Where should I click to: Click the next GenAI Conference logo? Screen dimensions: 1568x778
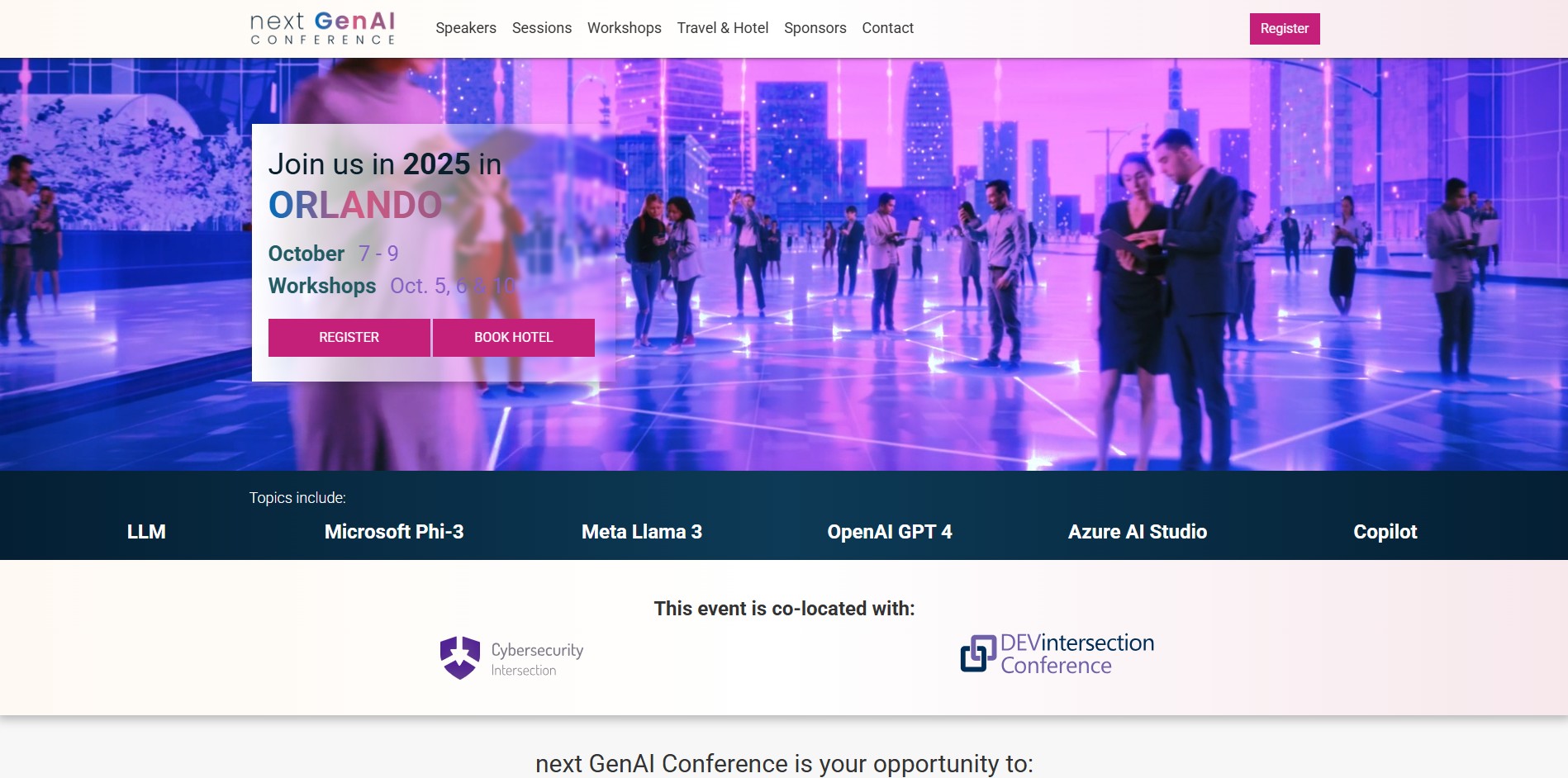tap(323, 28)
